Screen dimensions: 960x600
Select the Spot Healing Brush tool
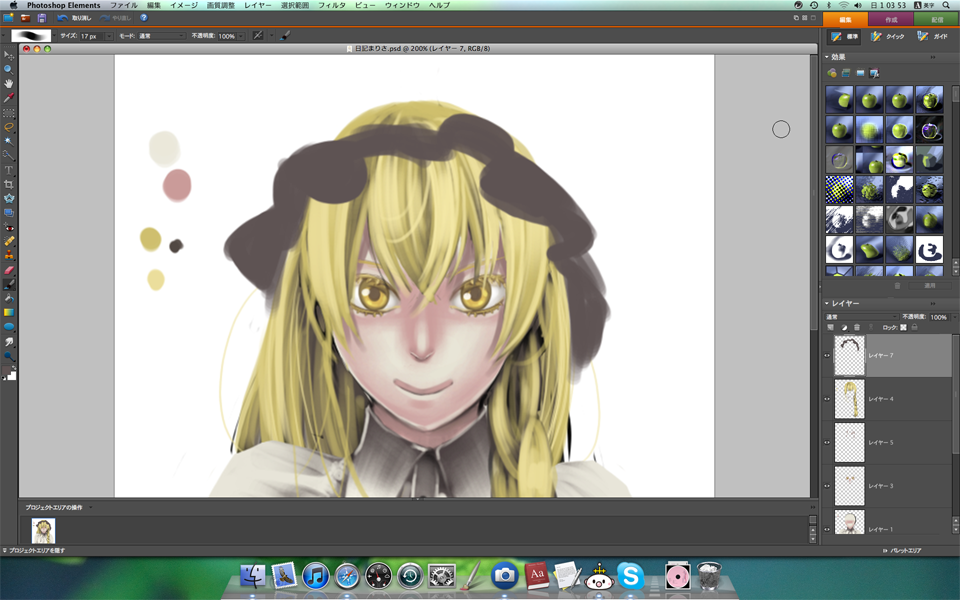coord(9,241)
